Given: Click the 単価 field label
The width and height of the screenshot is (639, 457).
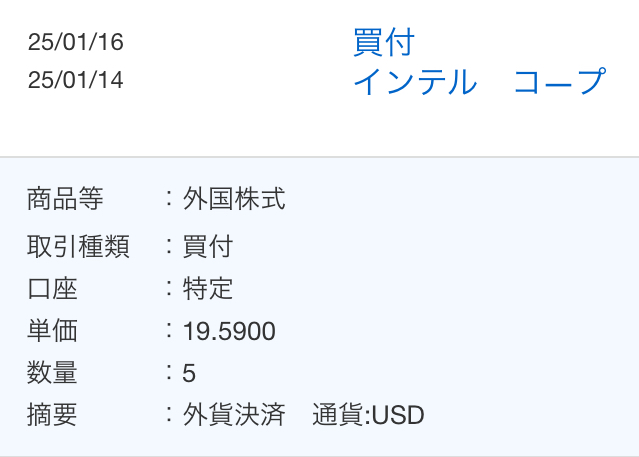Looking at the screenshot, I should click(x=52, y=331).
